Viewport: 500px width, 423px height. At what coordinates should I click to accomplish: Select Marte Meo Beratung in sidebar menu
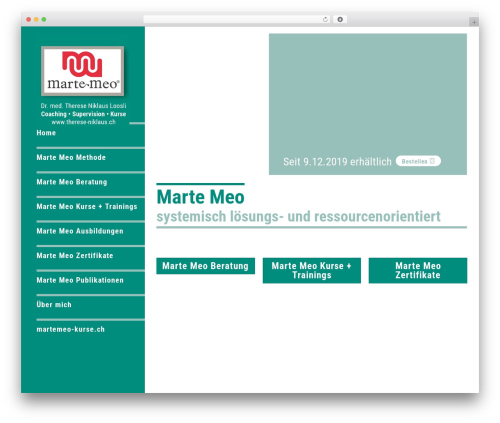click(x=72, y=182)
